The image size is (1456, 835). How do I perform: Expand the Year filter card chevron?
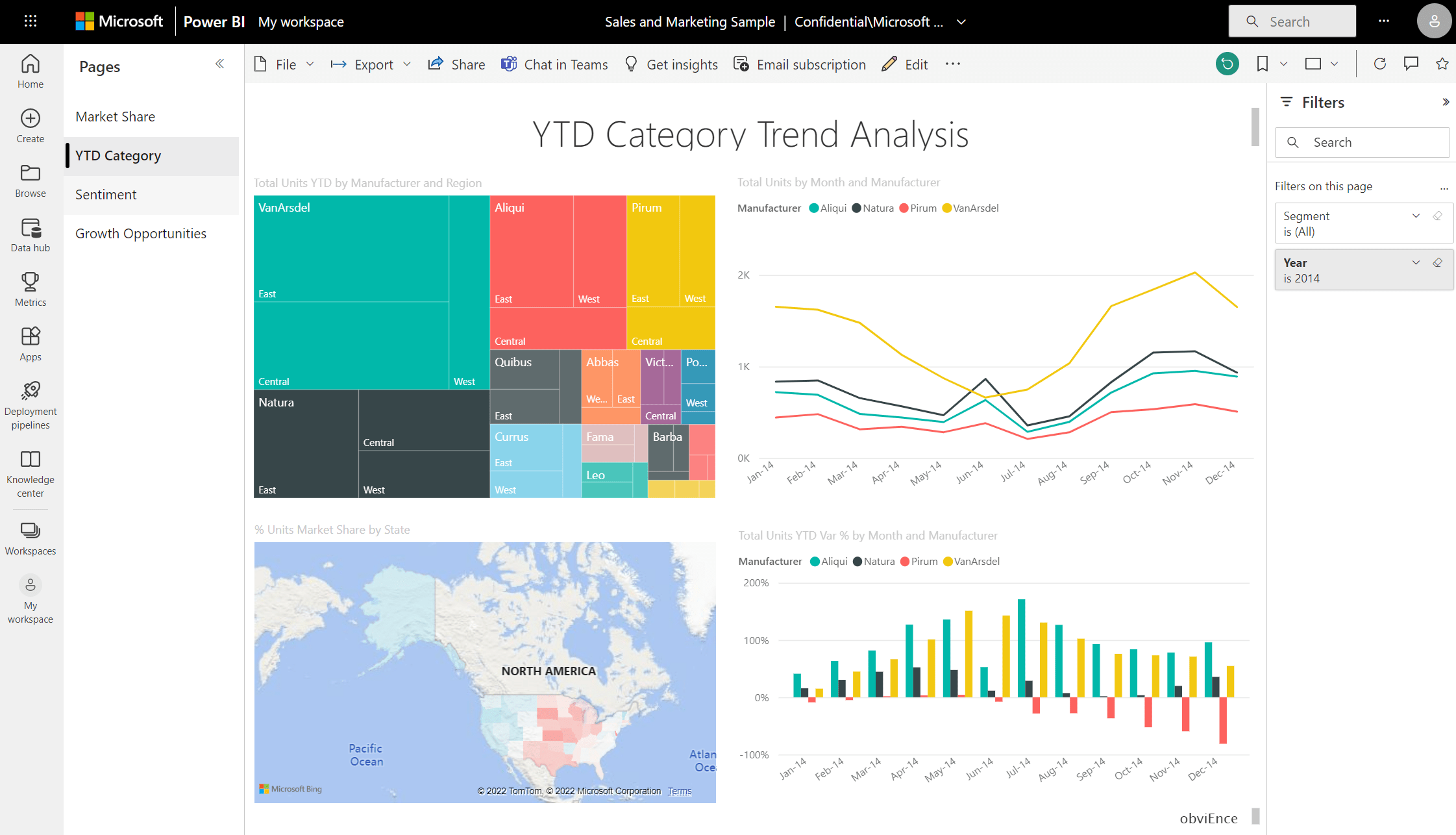[1416, 262]
